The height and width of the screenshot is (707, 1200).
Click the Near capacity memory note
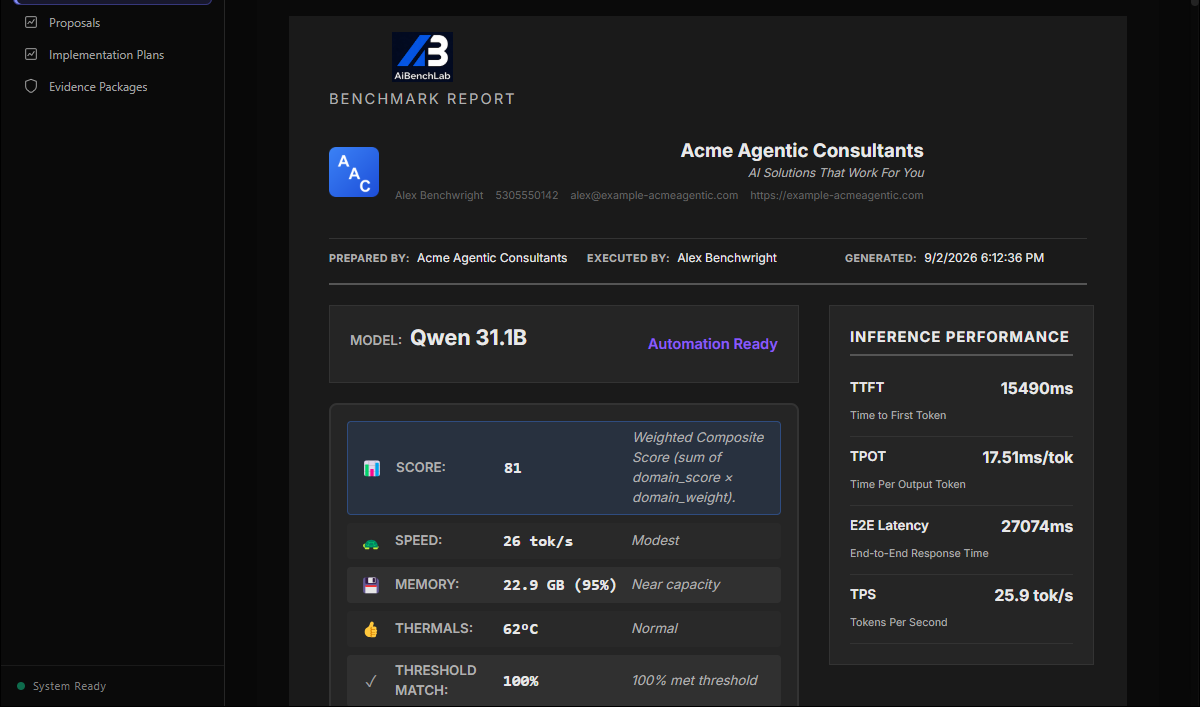676,585
